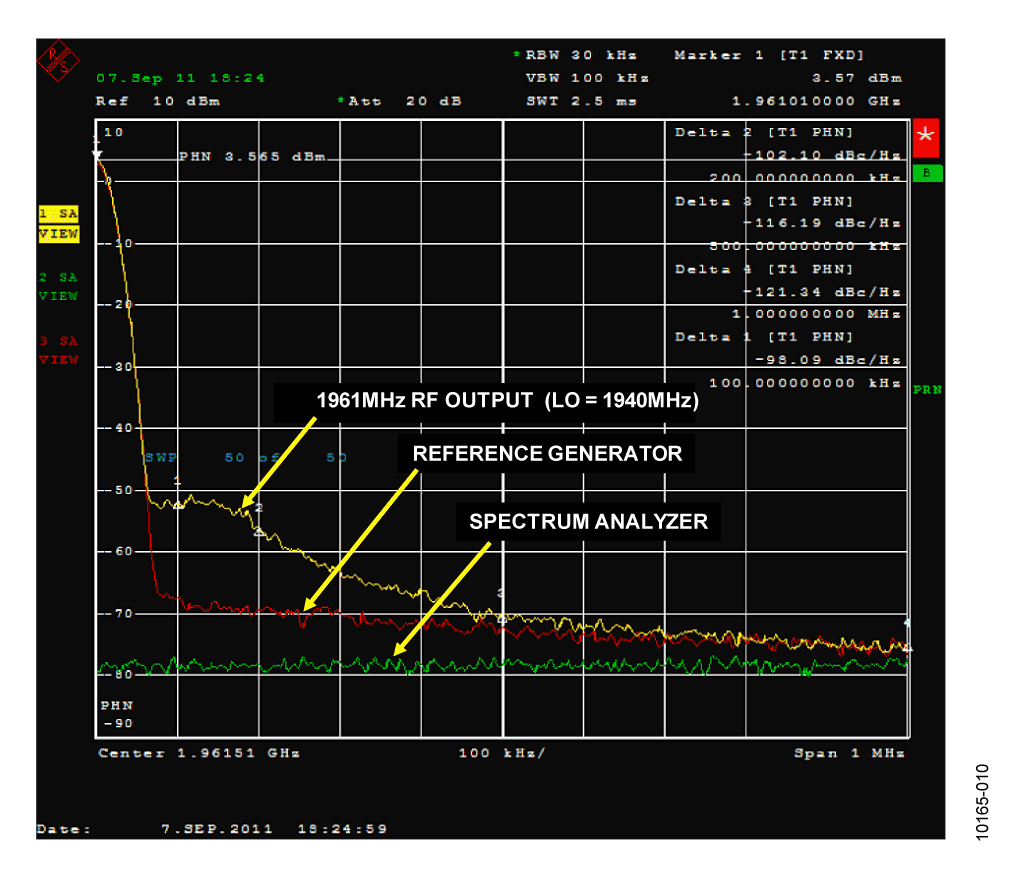
Task: Select the yellow 1 SA VIEW trace label
Action: (x=59, y=224)
